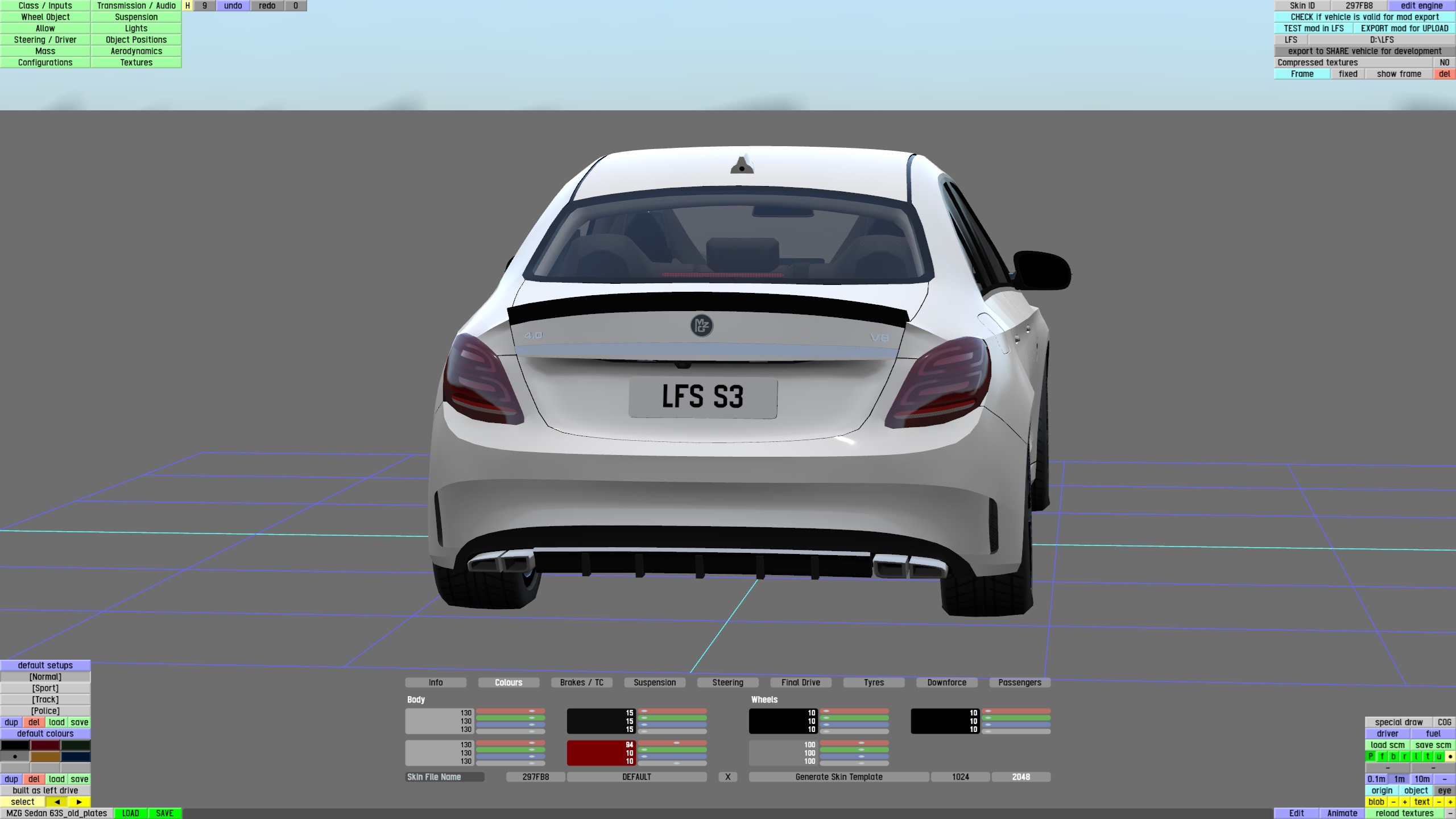Toggle built as left drive
The width and height of the screenshot is (1456, 819).
click(x=45, y=791)
